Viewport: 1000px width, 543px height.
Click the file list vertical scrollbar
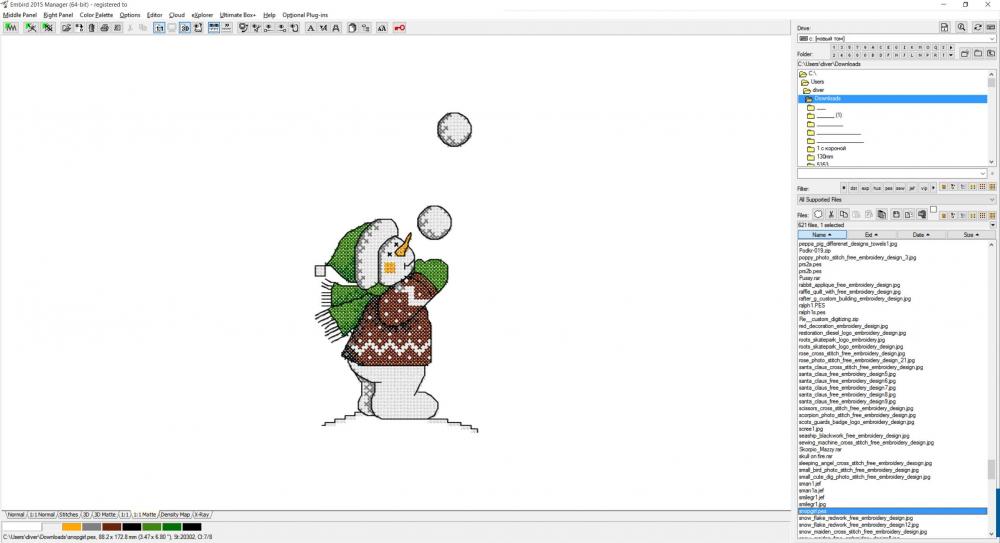[x=992, y=389]
